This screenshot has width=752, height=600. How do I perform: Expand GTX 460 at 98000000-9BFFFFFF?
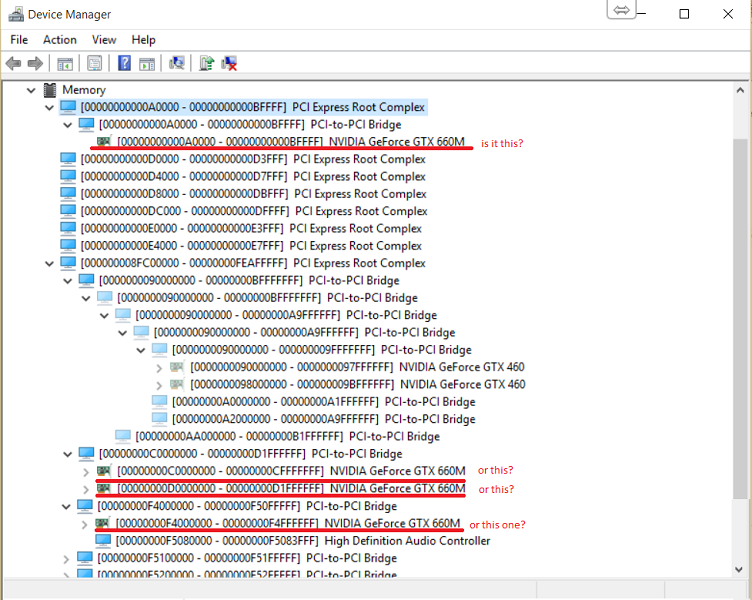click(x=159, y=385)
